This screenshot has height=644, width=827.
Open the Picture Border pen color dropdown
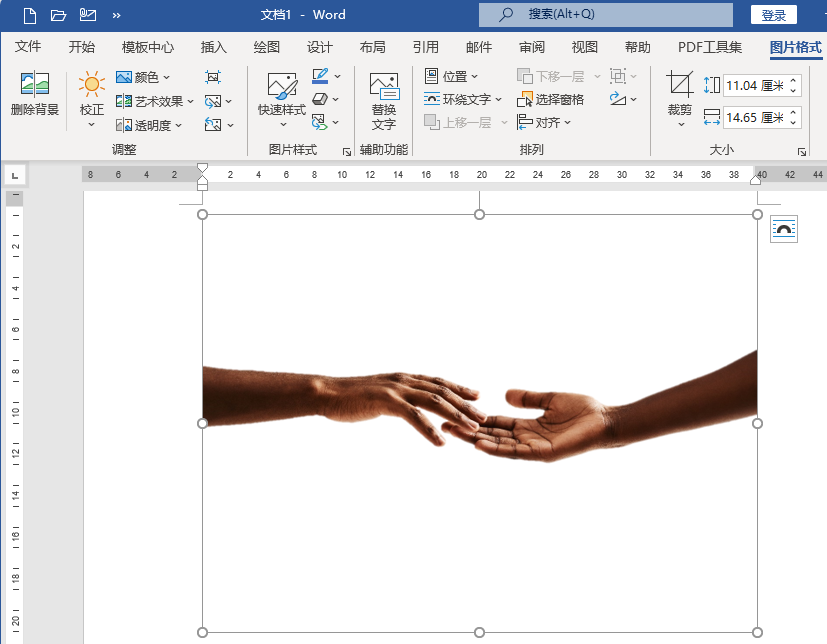[x=337, y=76]
